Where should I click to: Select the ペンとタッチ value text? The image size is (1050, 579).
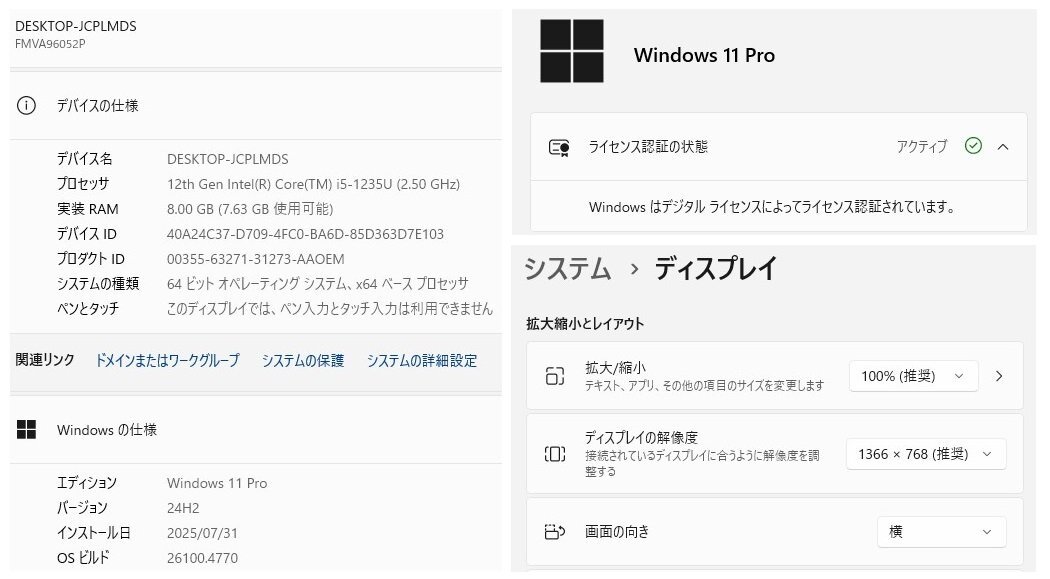point(329,309)
